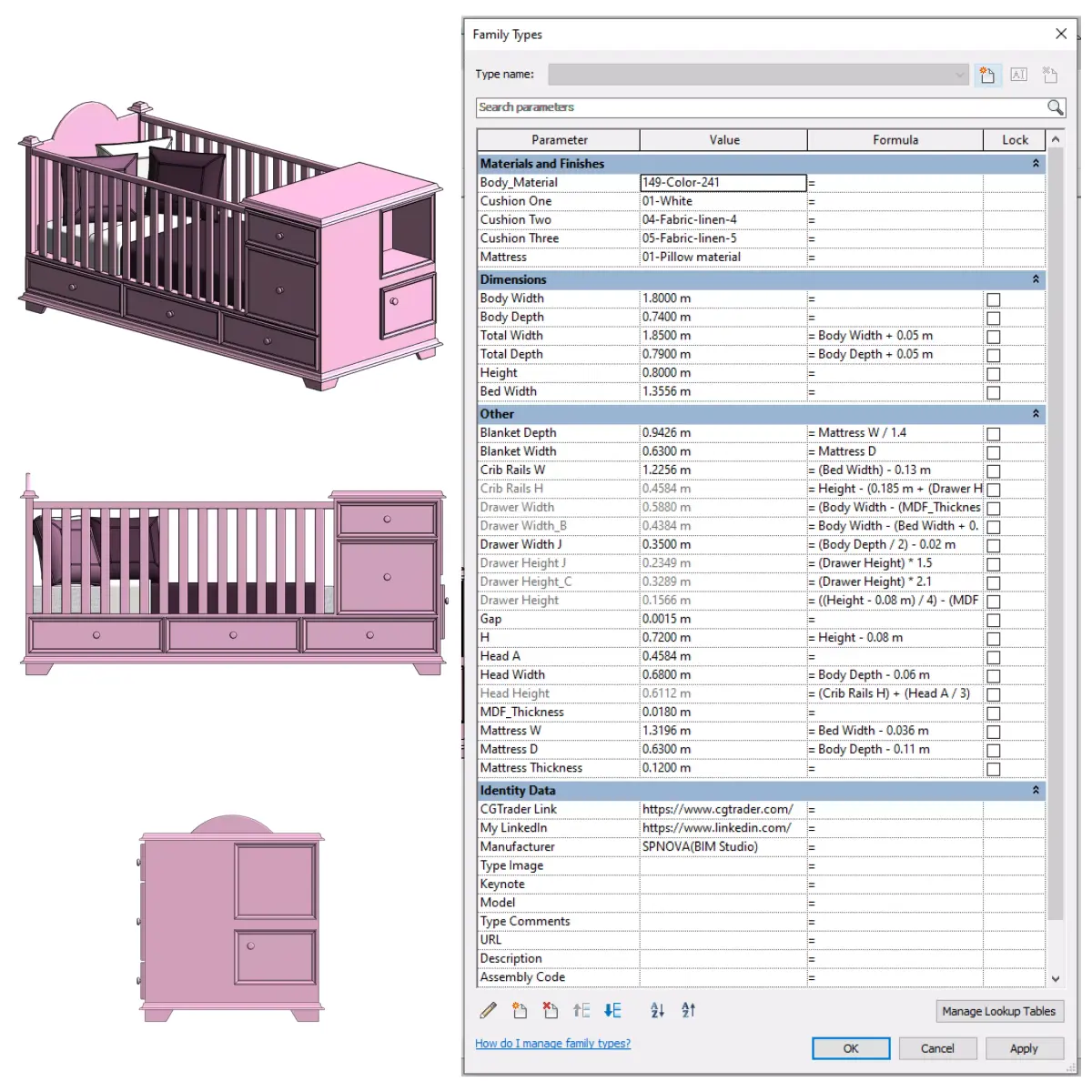Toggle lock checkbox for Bed Width

click(x=994, y=393)
